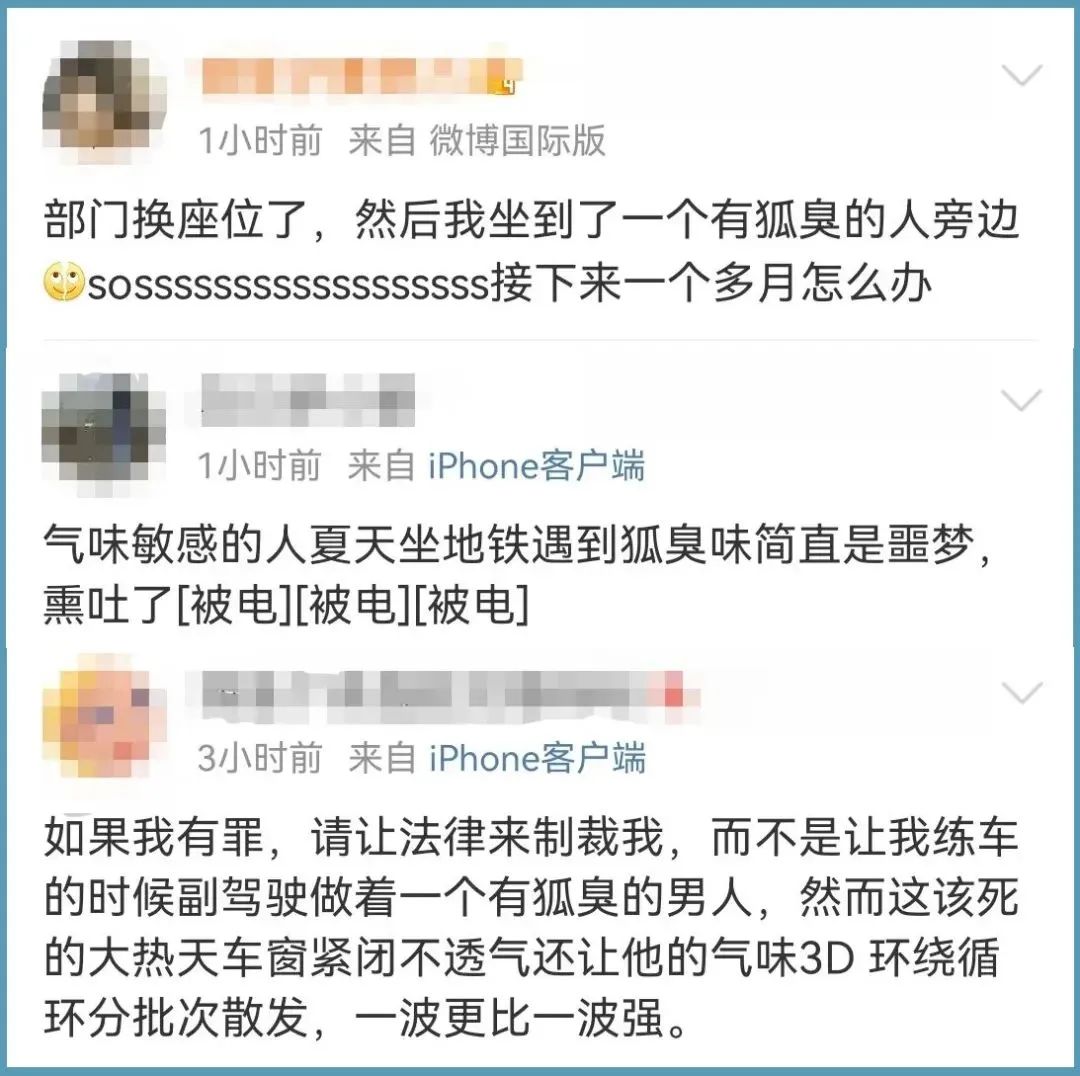Click the red badge after third username
This screenshot has height=1076, width=1080.
coord(674,694)
